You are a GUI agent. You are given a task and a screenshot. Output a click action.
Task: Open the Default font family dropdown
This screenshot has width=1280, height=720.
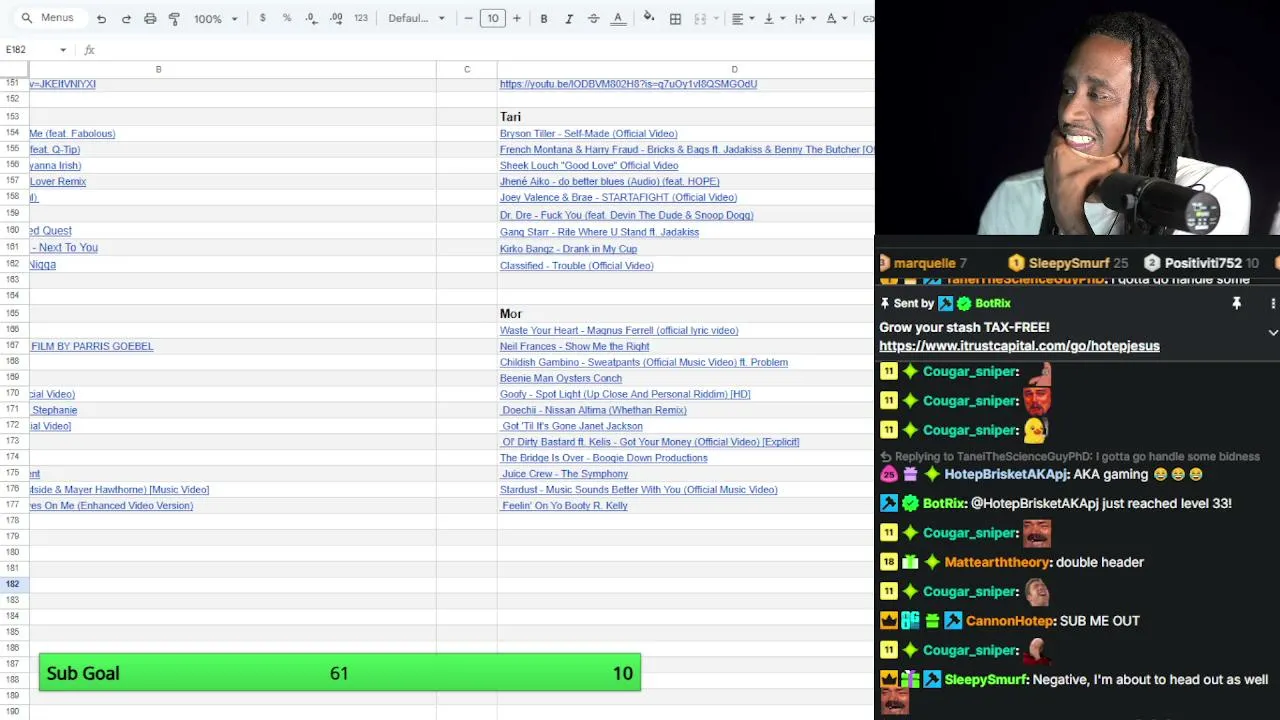(416, 18)
